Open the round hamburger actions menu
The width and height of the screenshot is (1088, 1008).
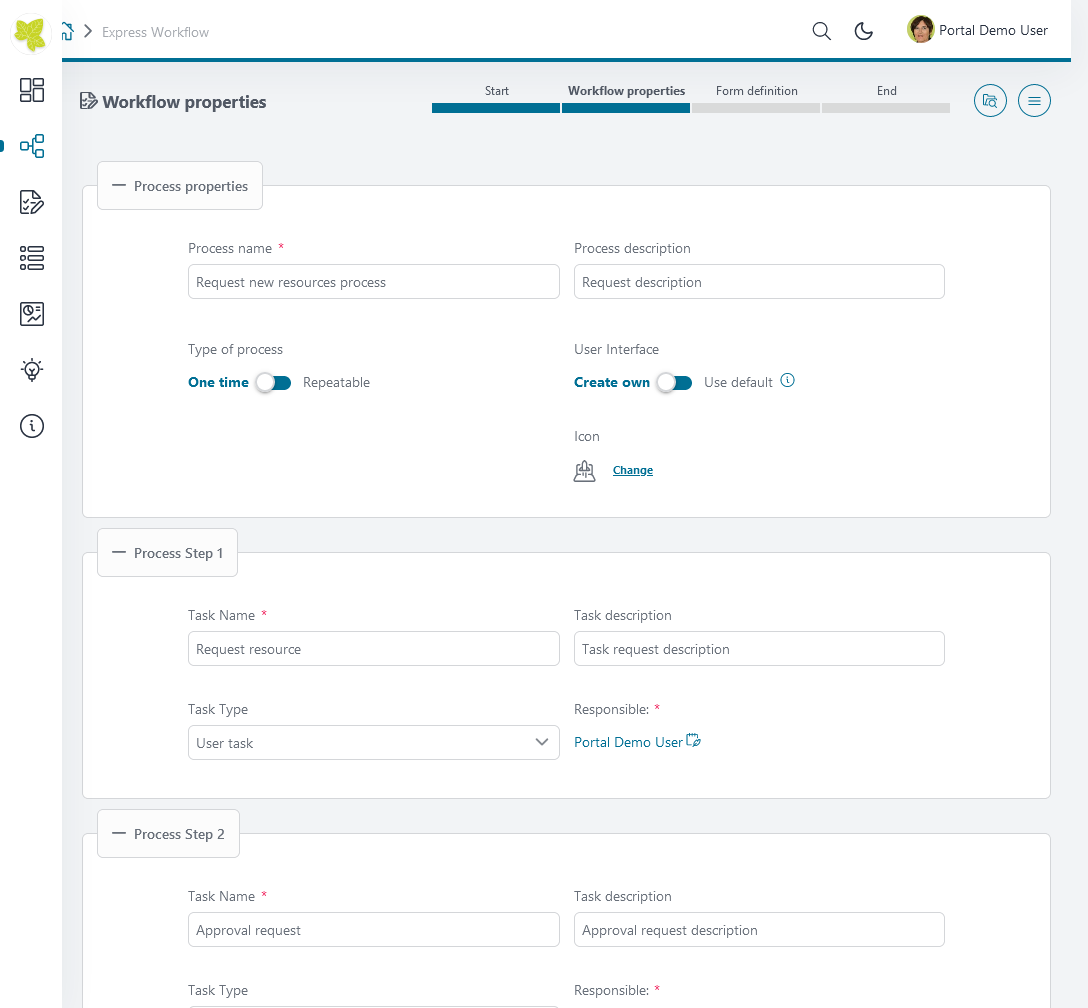coord(1034,101)
